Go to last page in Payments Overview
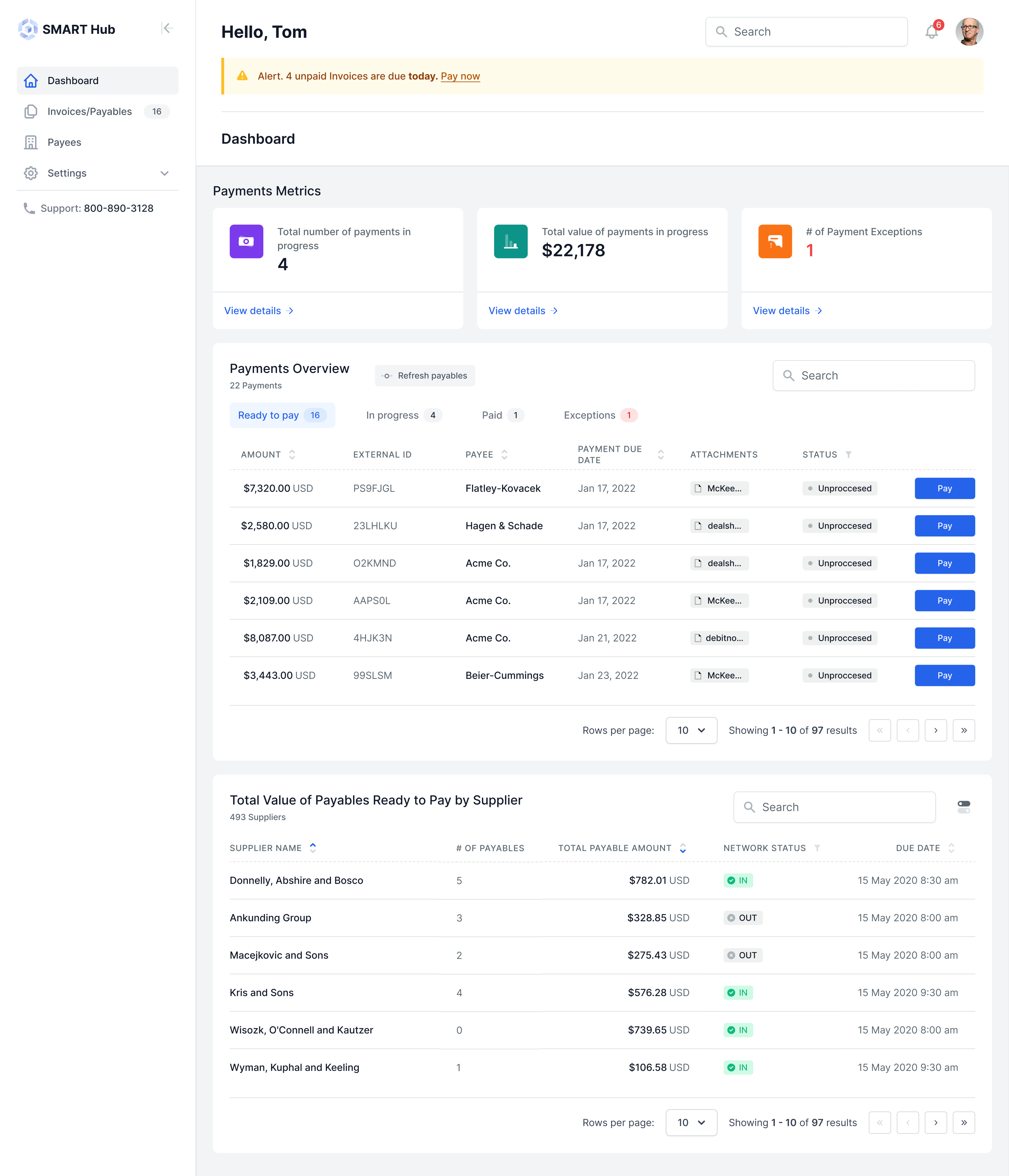The width and height of the screenshot is (1009, 1176). coord(964,730)
